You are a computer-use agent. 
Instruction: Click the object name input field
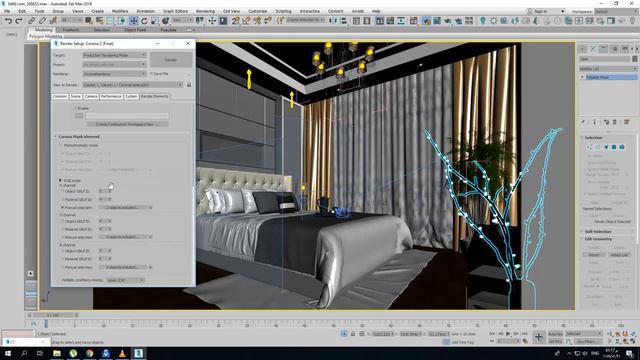pyautogui.click(x=604, y=59)
